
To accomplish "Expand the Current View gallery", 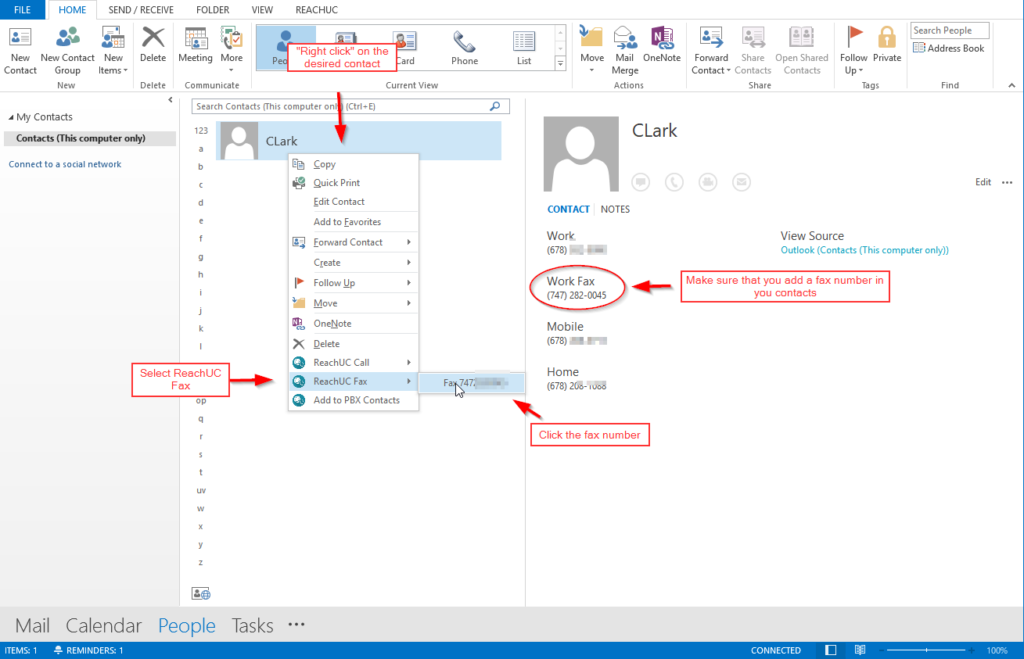I will tap(560, 63).
